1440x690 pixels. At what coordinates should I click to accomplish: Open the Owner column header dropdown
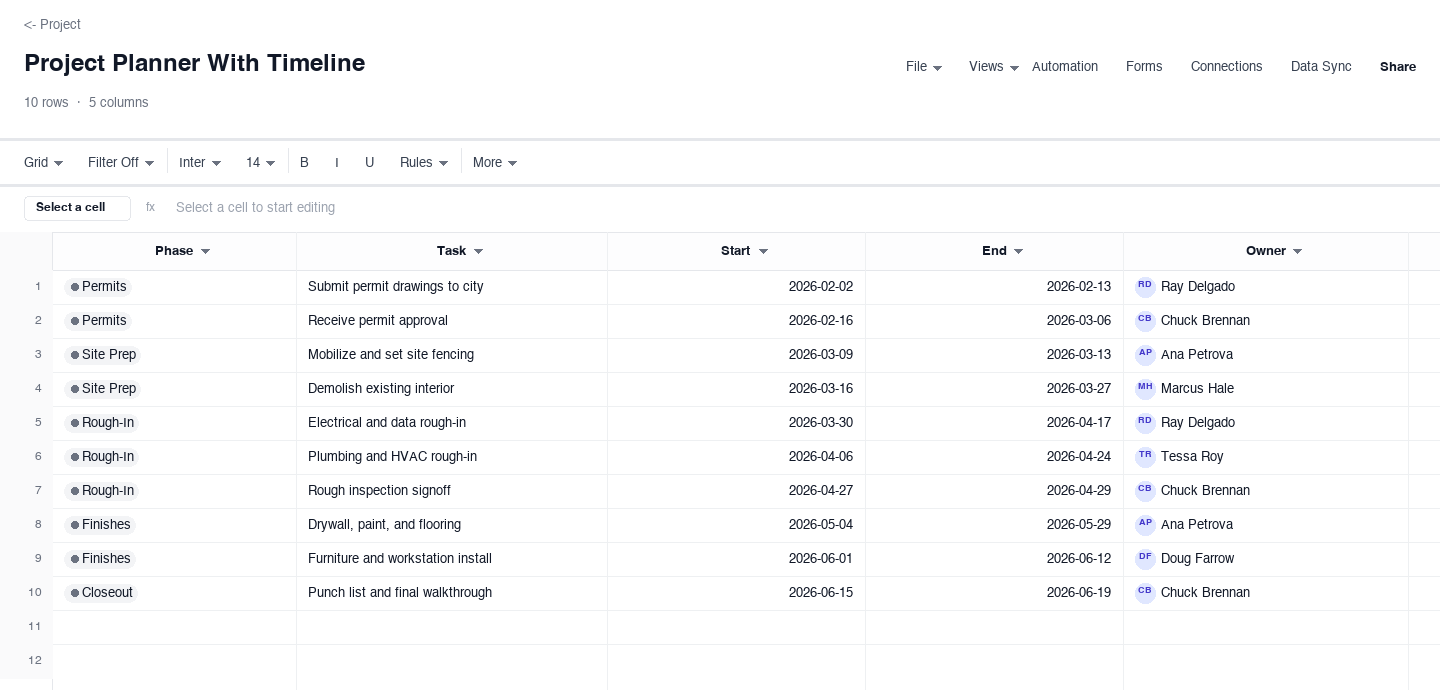(x=1297, y=251)
